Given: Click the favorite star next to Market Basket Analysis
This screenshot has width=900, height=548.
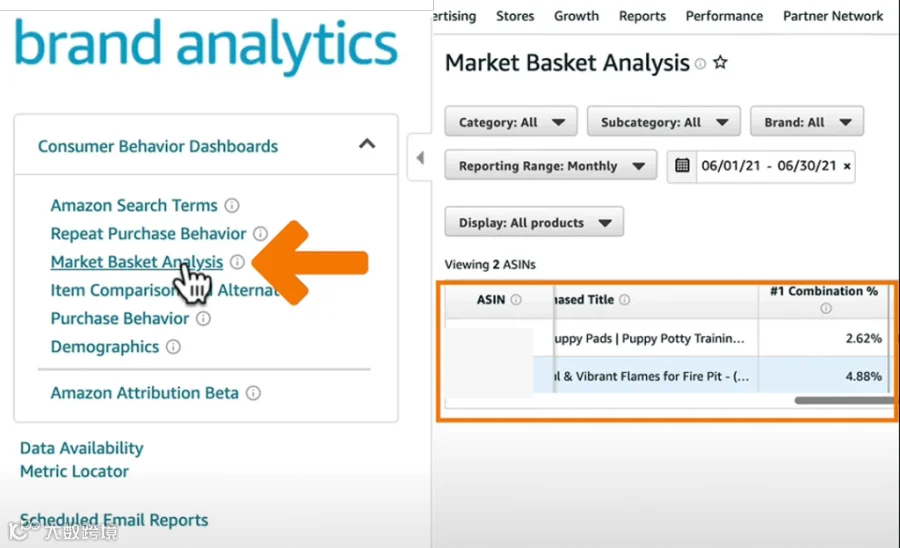Looking at the screenshot, I should pyautogui.click(x=720, y=62).
